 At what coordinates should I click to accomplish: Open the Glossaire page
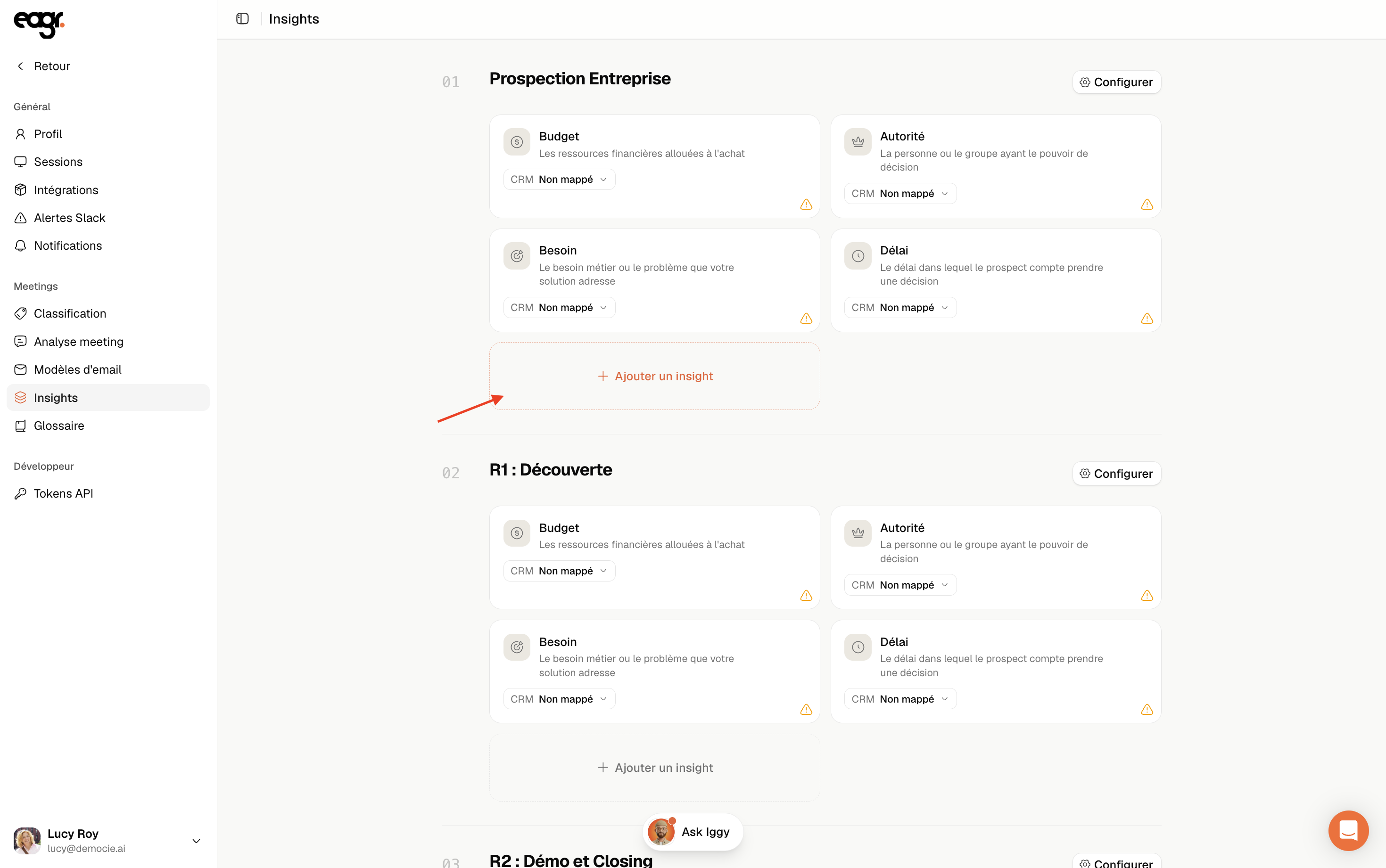[x=108, y=426]
